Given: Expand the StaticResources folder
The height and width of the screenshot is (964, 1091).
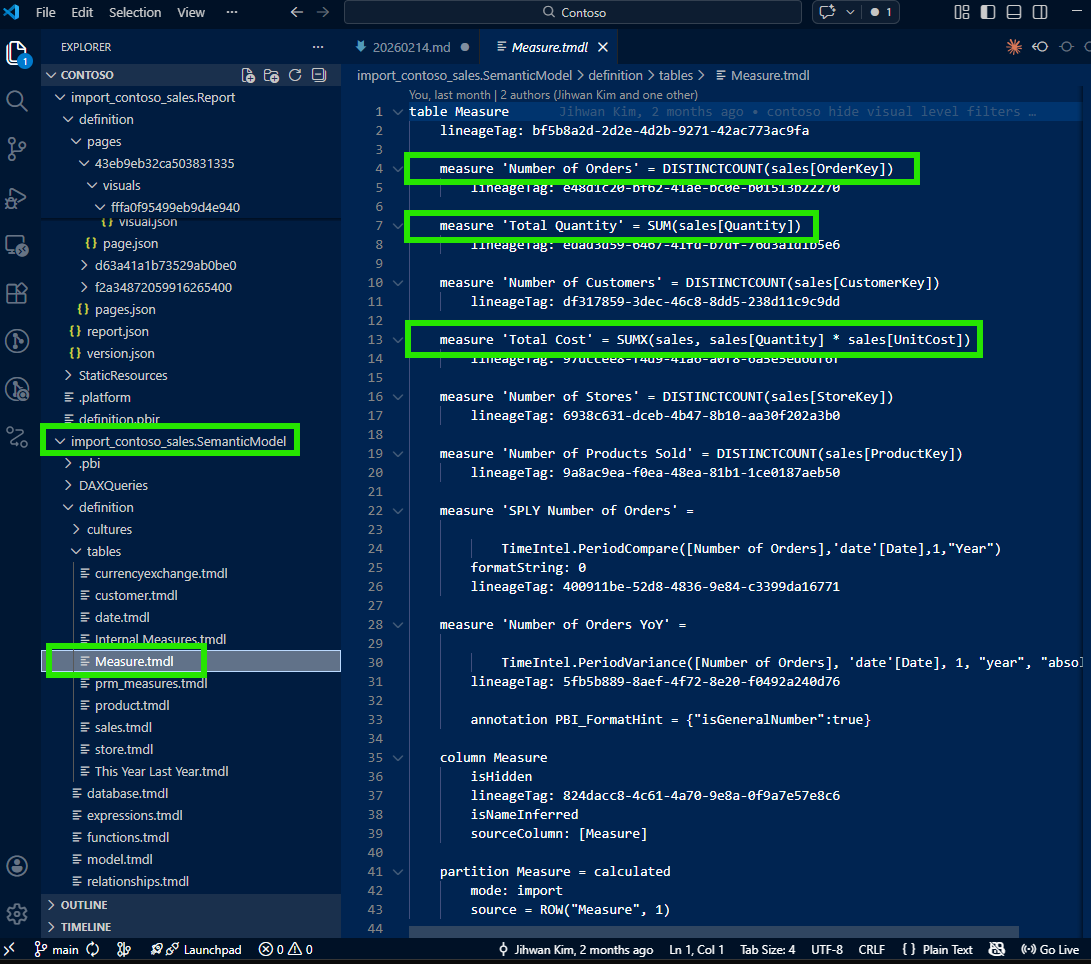Looking at the screenshot, I should (68, 375).
